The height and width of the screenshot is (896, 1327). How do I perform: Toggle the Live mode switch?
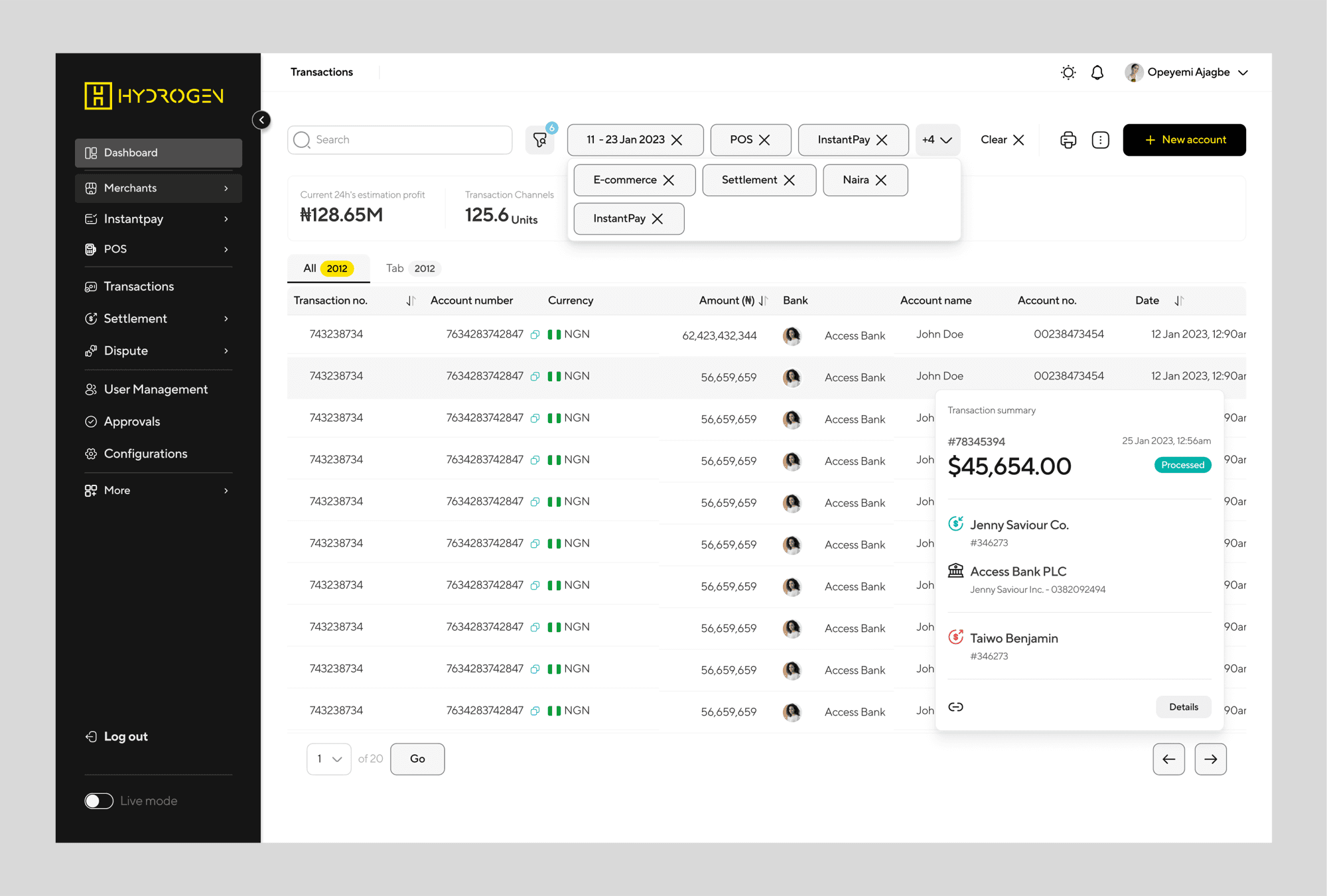pyautogui.click(x=99, y=801)
